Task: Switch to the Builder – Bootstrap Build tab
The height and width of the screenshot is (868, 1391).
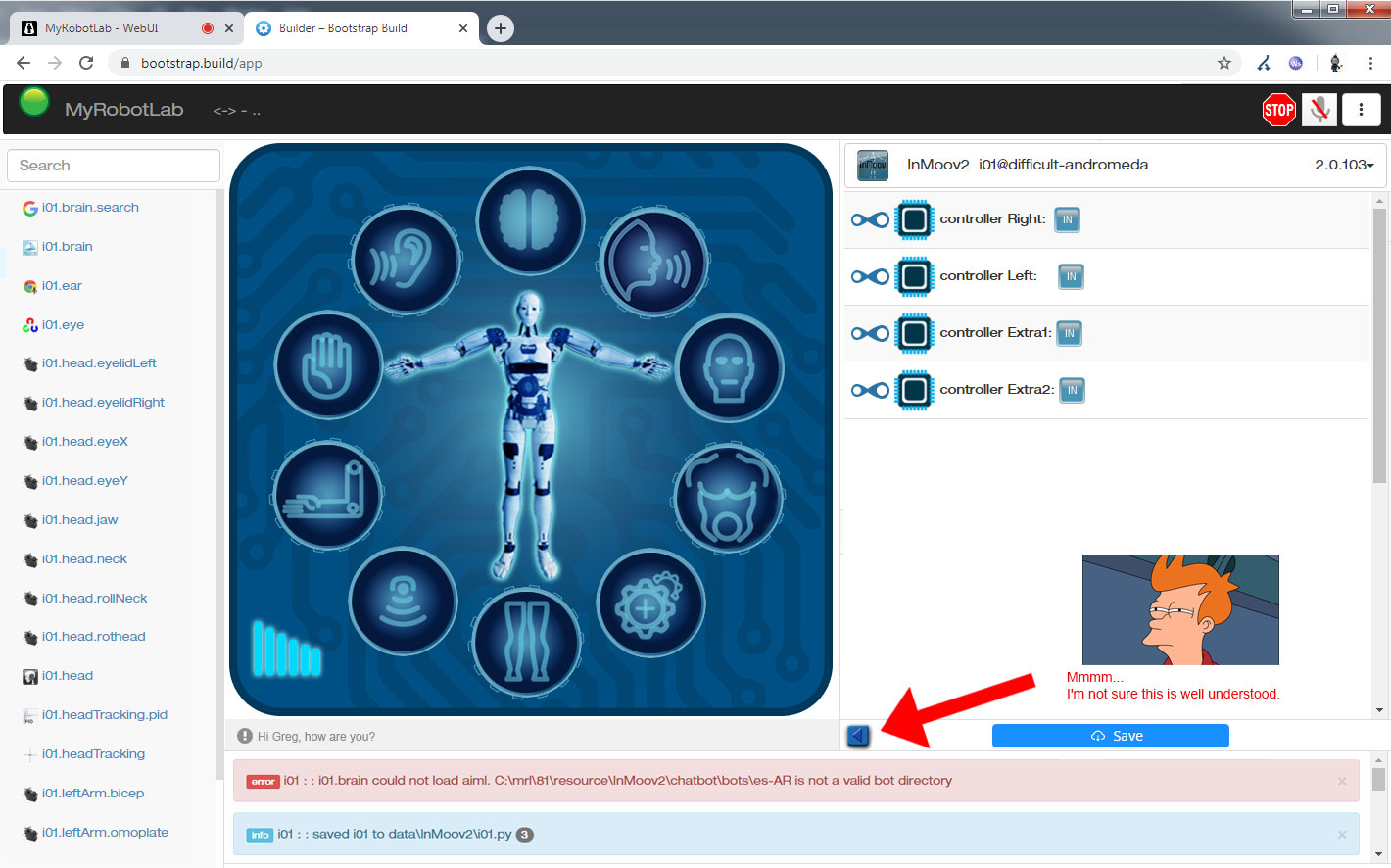Action: (361, 28)
